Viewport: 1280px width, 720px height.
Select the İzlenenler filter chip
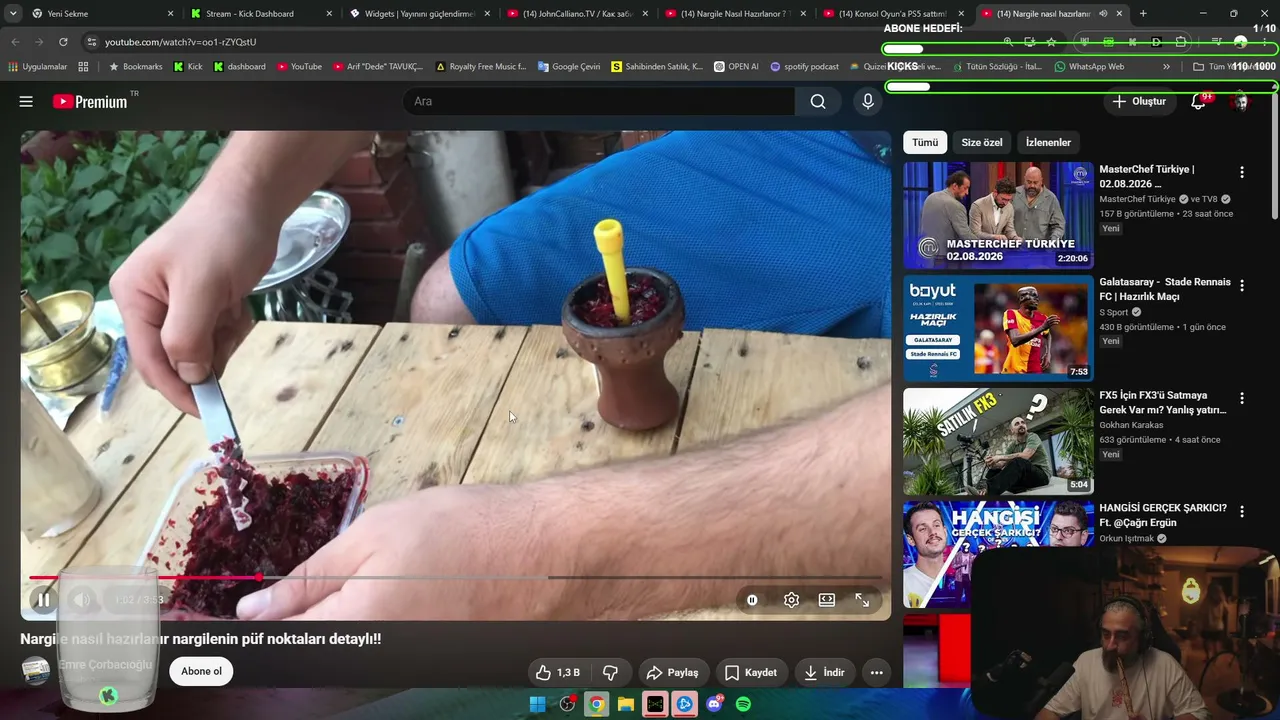tap(1048, 142)
